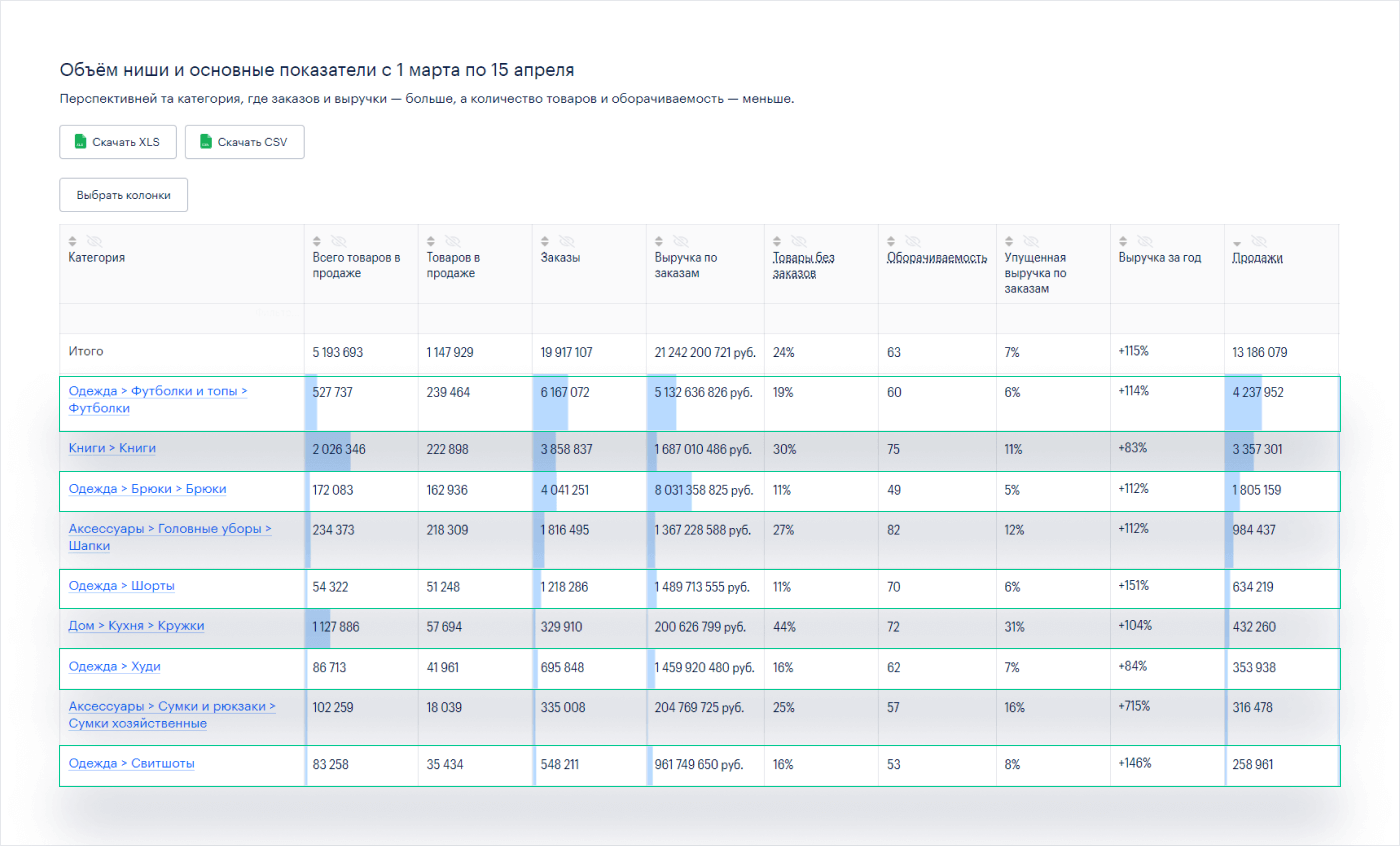Toggle visibility of the Заказы column
The width and height of the screenshot is (1400, 846).
[568, 240]
